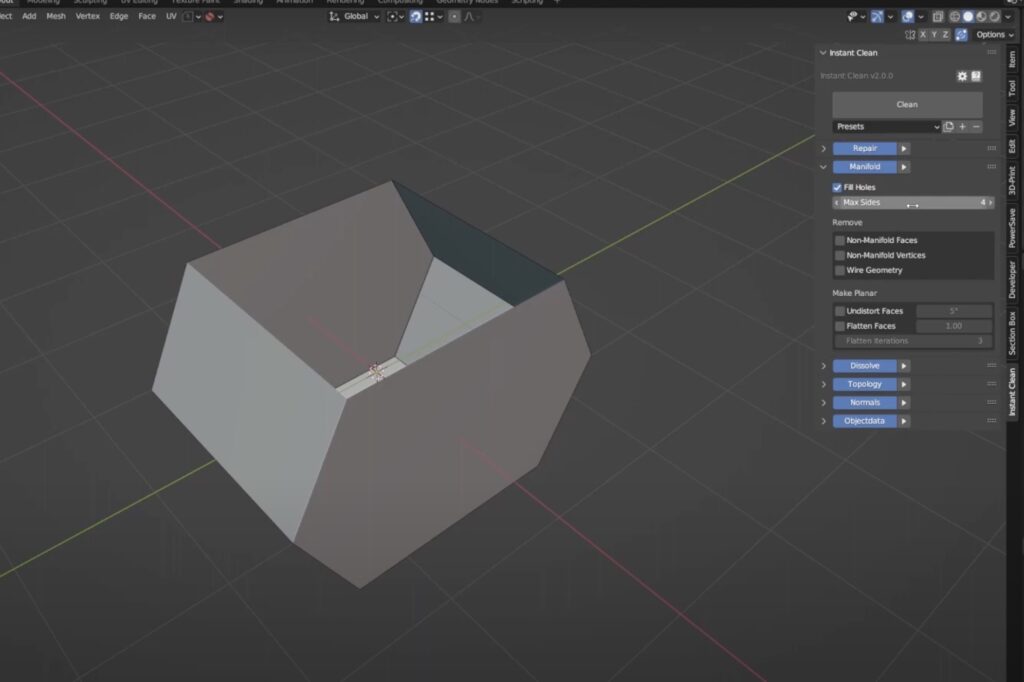
Task: Toggle X-ray view icon
Action: pos(938,16)
